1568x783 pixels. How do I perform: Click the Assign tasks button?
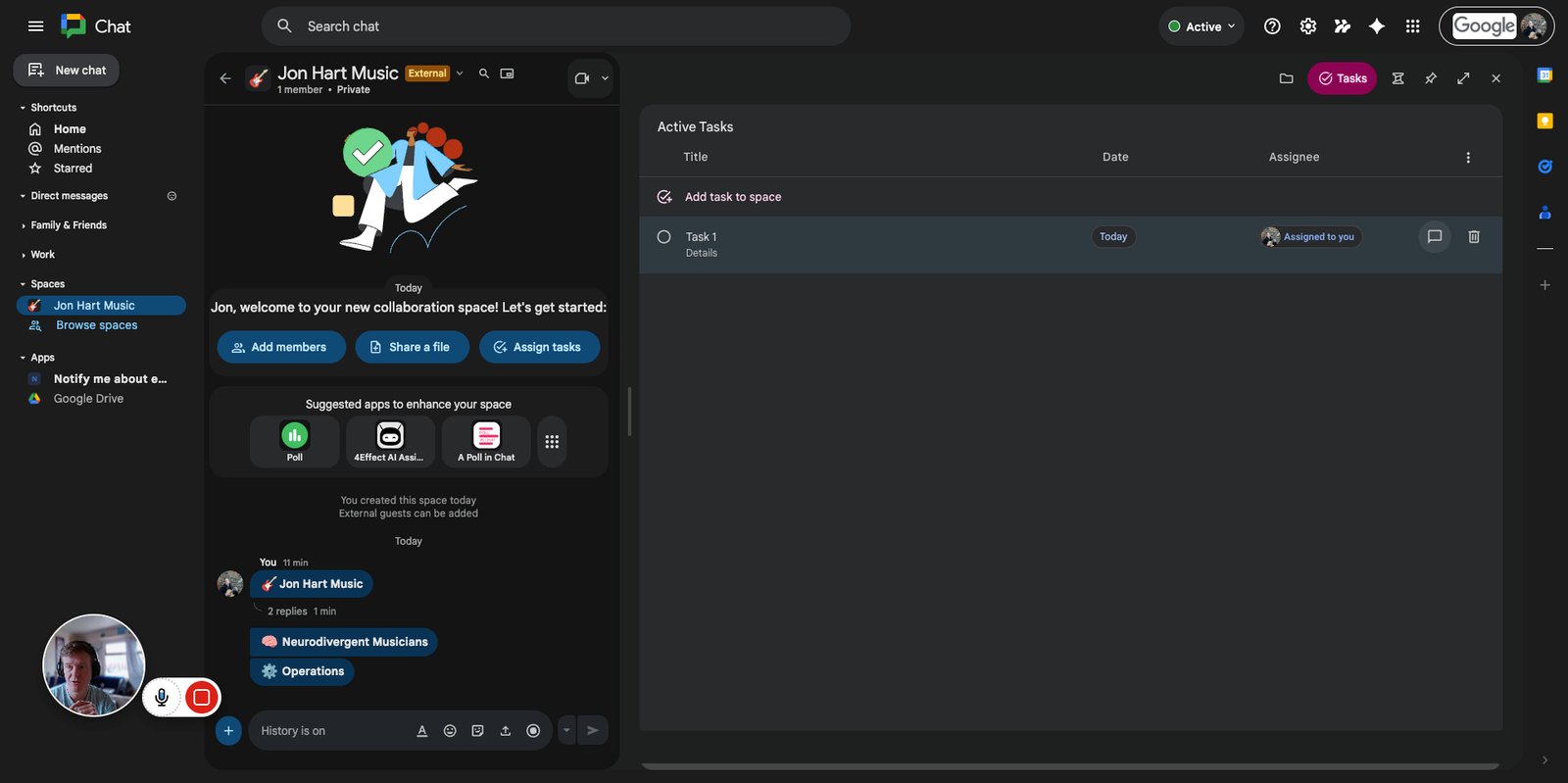point(539,347)
